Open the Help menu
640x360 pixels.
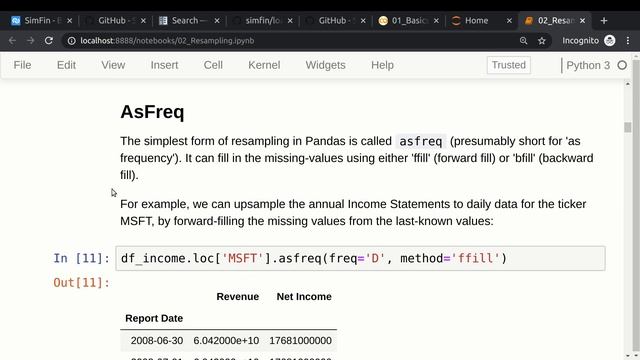(382, 65)
